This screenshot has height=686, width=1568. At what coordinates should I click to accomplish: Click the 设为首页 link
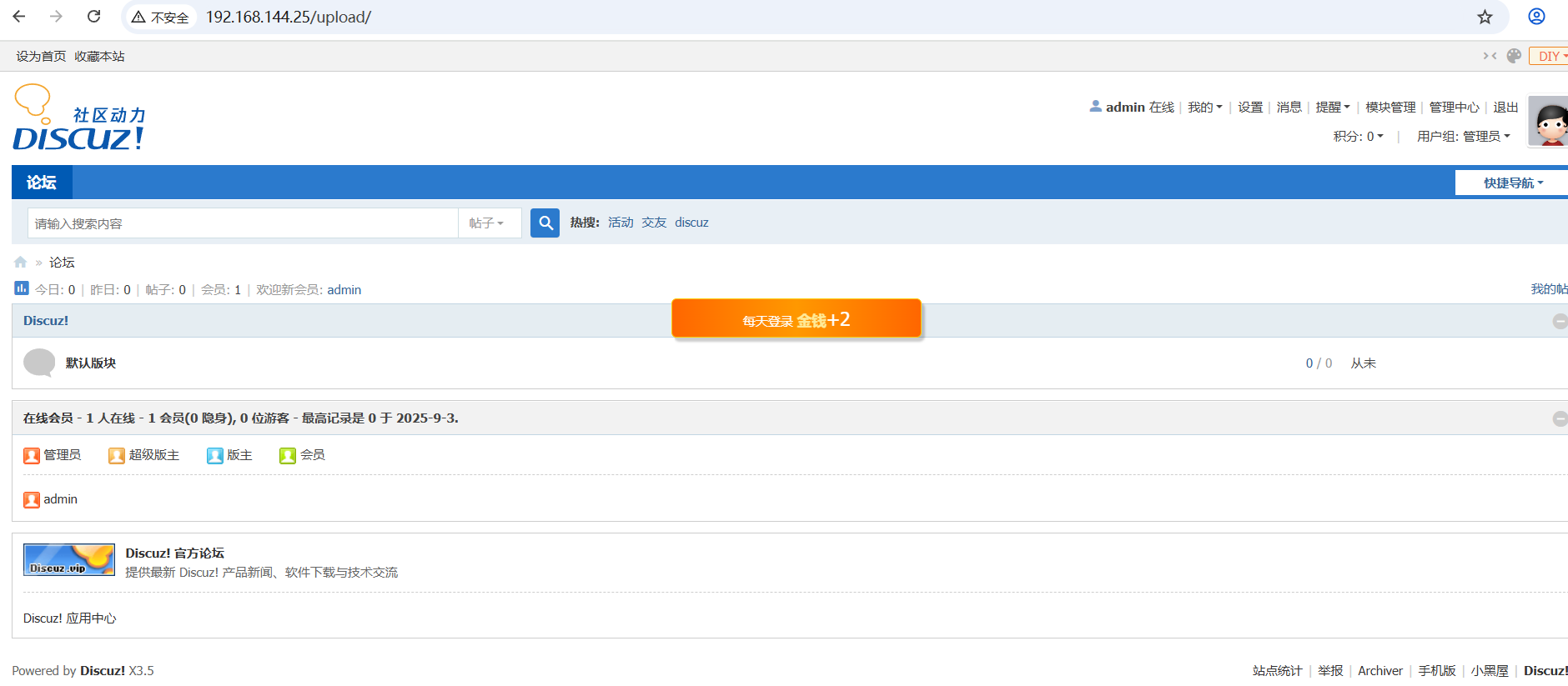click(41, 56)
